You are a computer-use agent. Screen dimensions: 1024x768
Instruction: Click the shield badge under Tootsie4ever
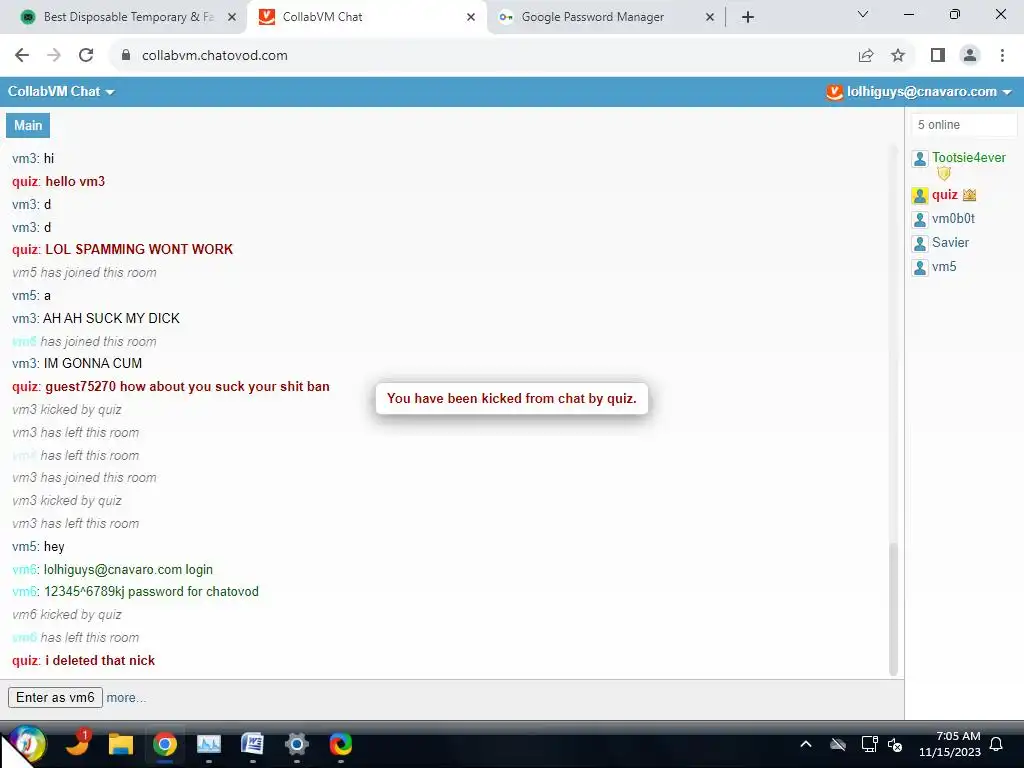coord(944,174)
